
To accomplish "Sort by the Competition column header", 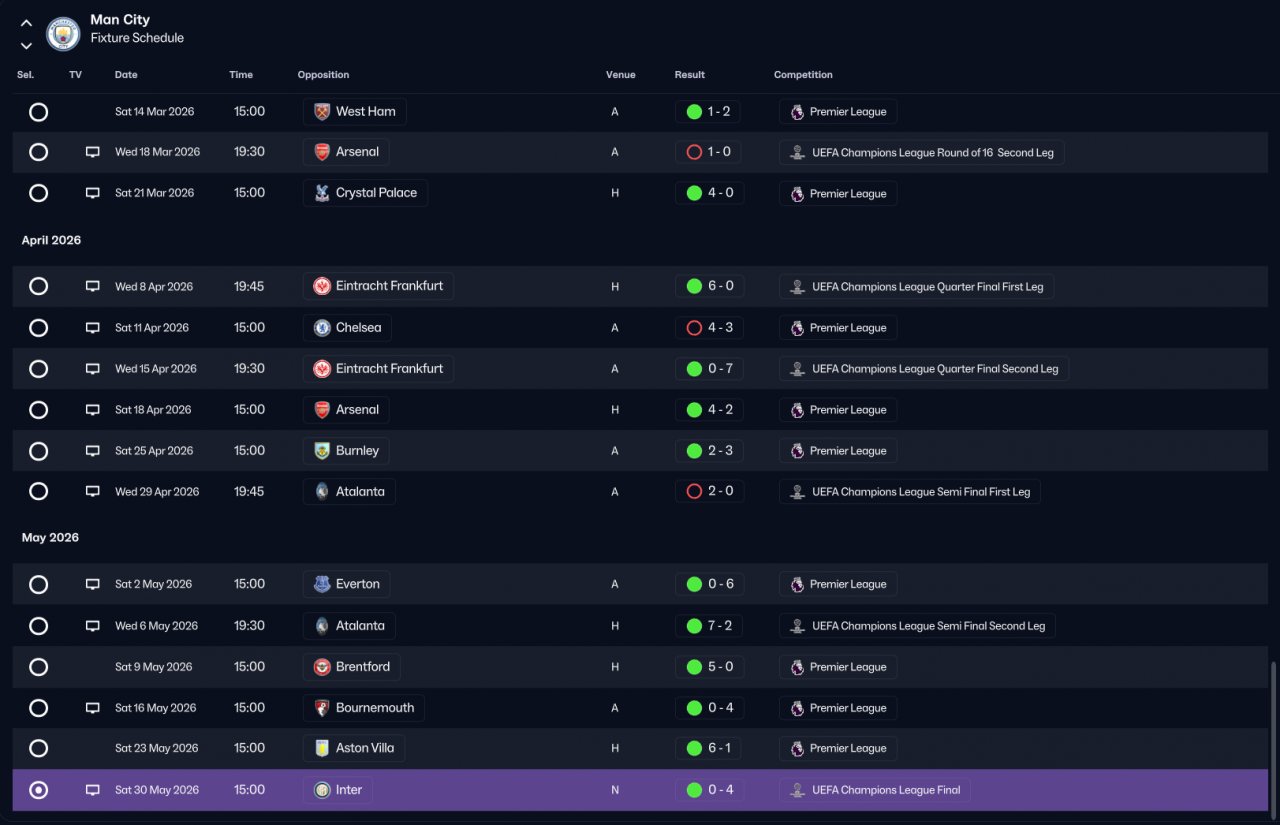I will [x=803, y=75].
